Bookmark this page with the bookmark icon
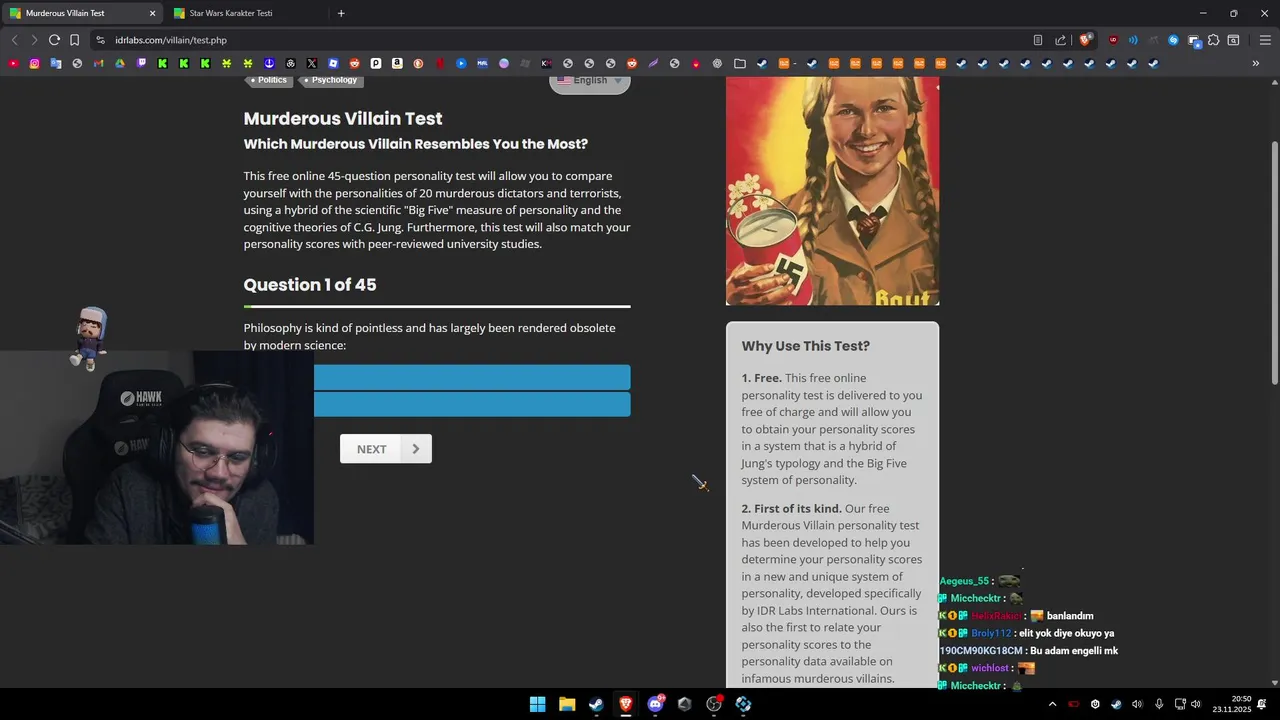The image size is (1280, 720). (x=74, y=40)
